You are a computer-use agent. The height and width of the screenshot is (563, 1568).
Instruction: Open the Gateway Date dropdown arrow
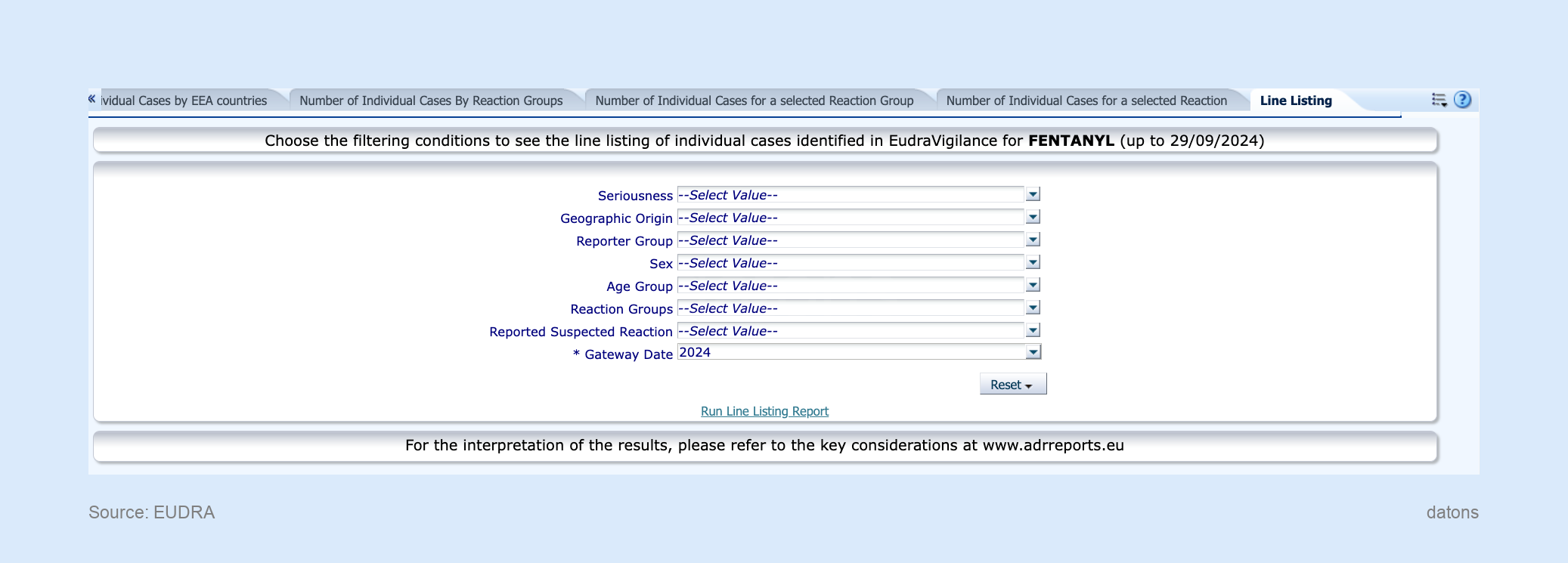pyautogui.click(x=1033, y=353)
